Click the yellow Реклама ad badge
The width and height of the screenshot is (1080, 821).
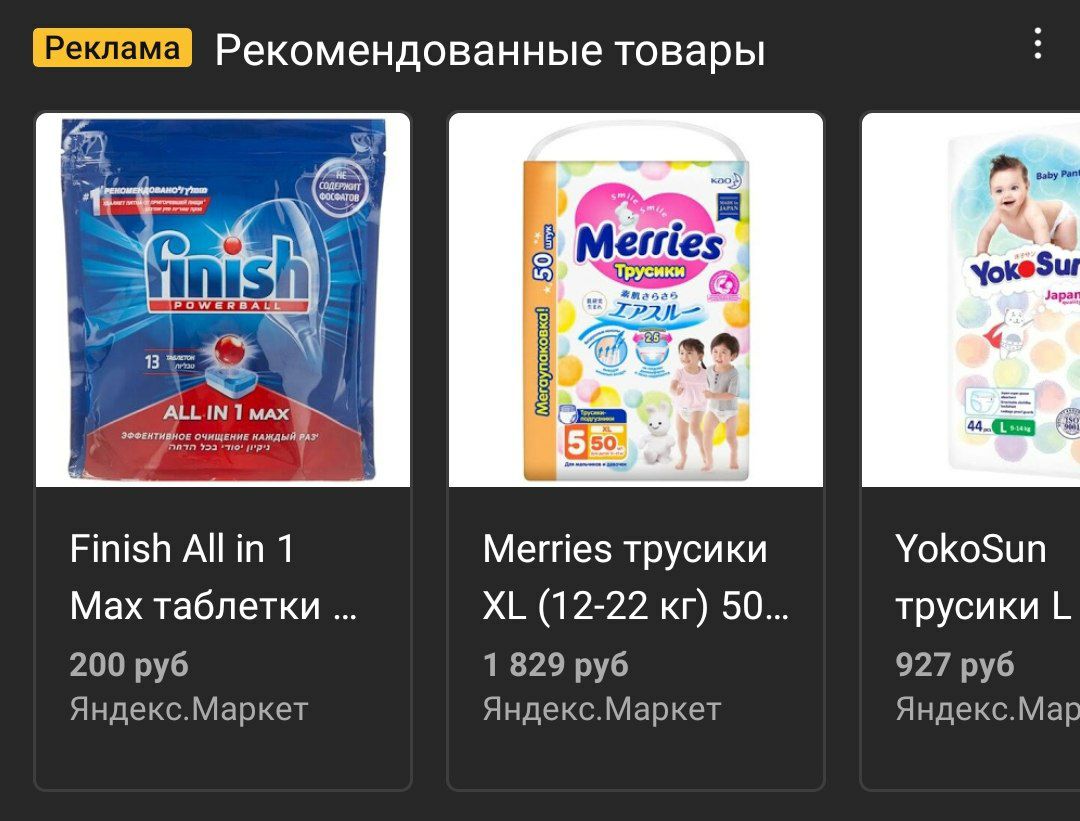coord(112,48)
